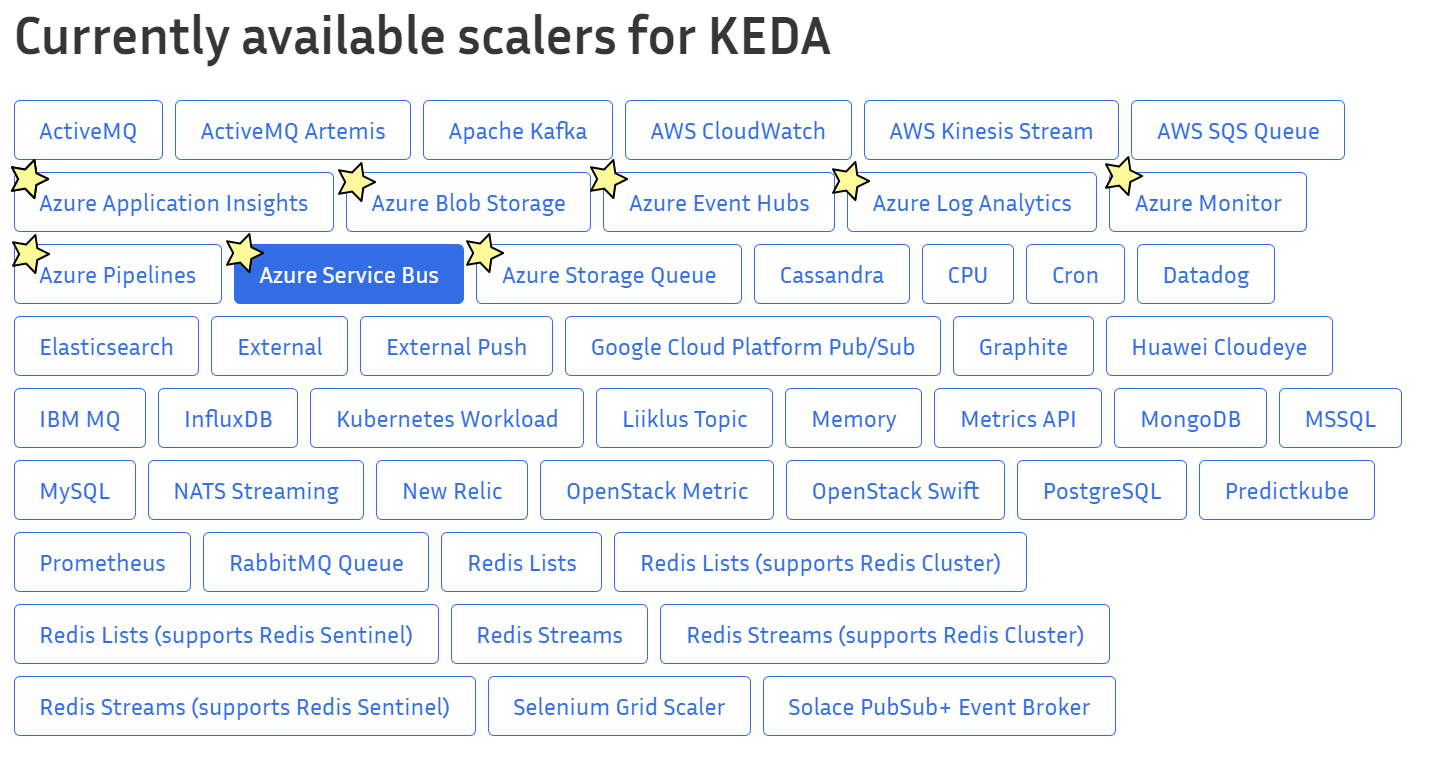Click the MongoDB scaler
This screenshot has height=765, width=1430.
point(1190,418)
